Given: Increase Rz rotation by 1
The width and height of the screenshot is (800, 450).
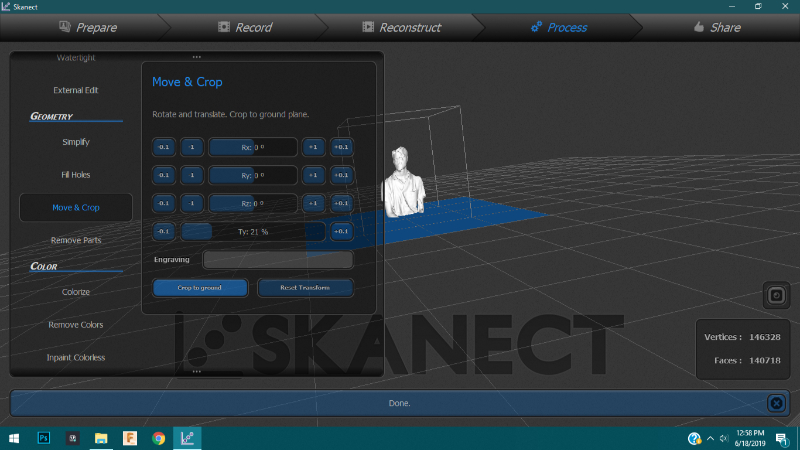Looking at the screenshot, I should [313, 203].
